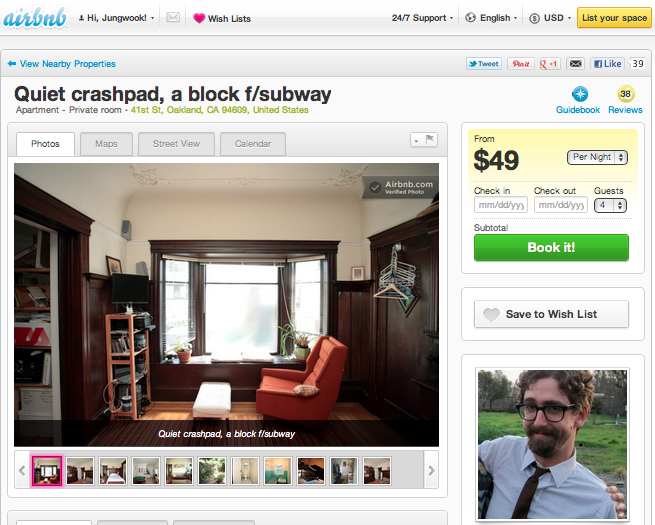Open the English language dropdown

[x=491, y=18]
